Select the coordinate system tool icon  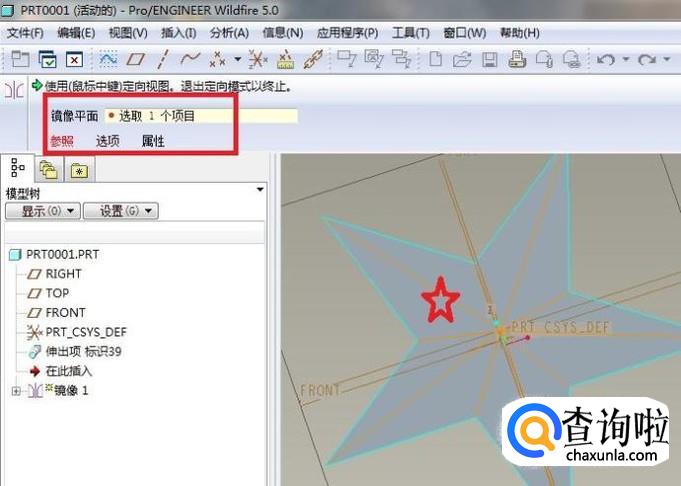(x=258, y=59)
